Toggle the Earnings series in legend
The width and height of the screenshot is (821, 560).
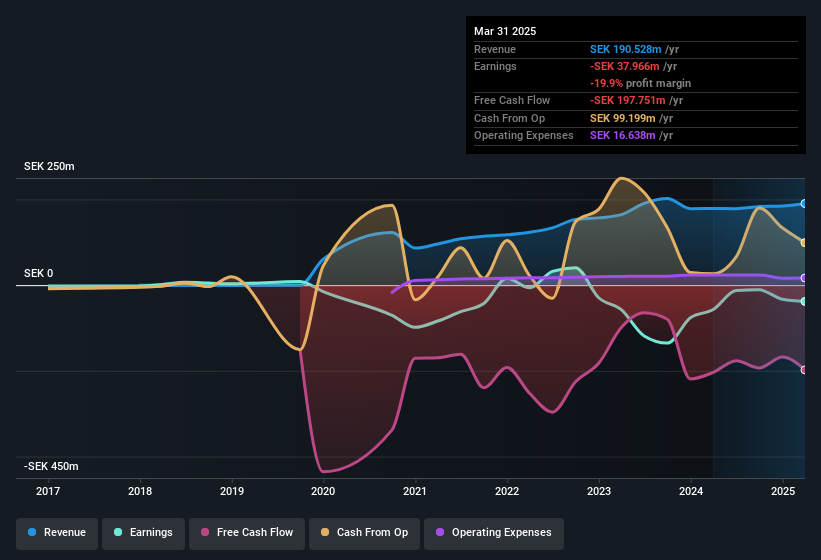pos(143,533)
